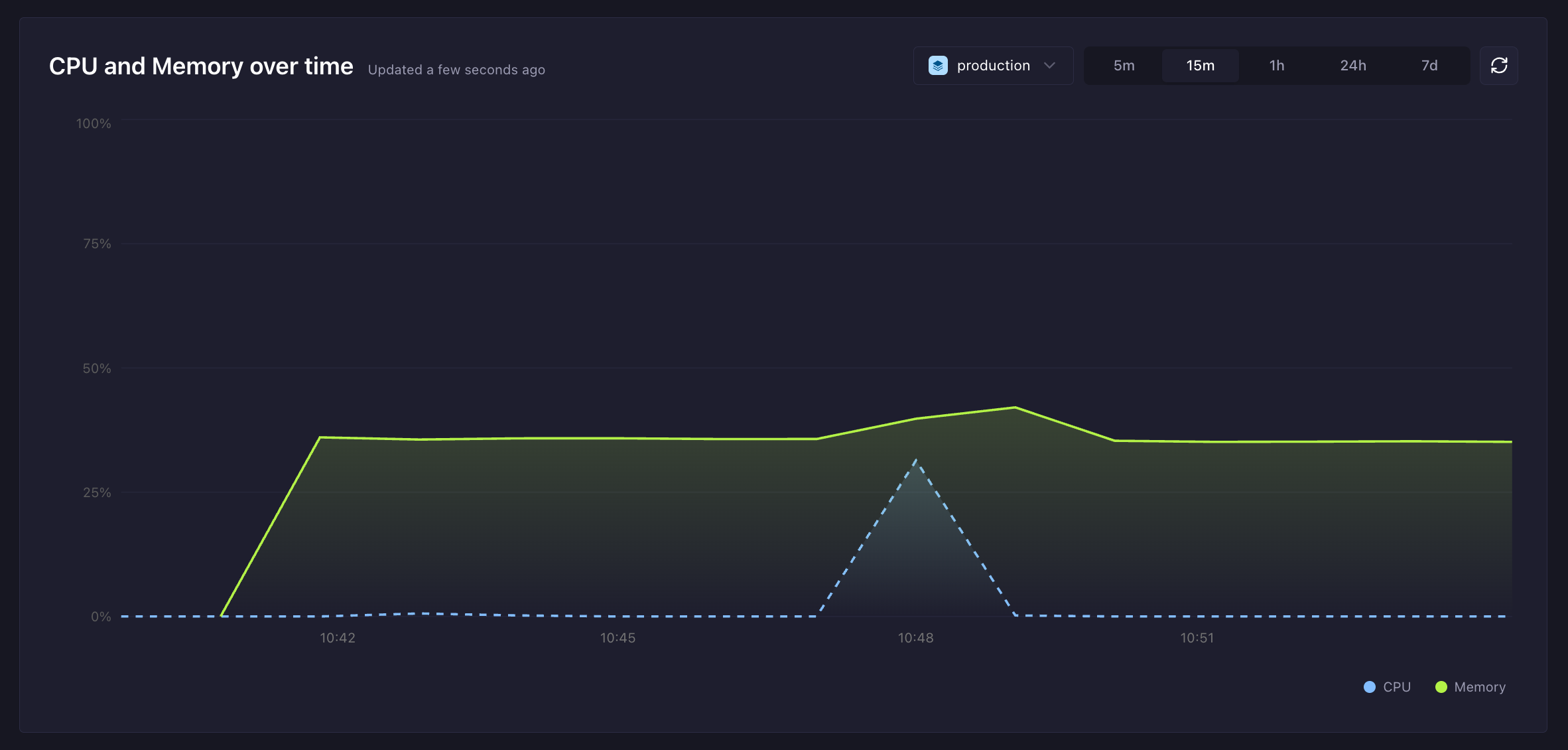Click the production environment layers icon
The image size is (1568, 750).
[938, 66]
